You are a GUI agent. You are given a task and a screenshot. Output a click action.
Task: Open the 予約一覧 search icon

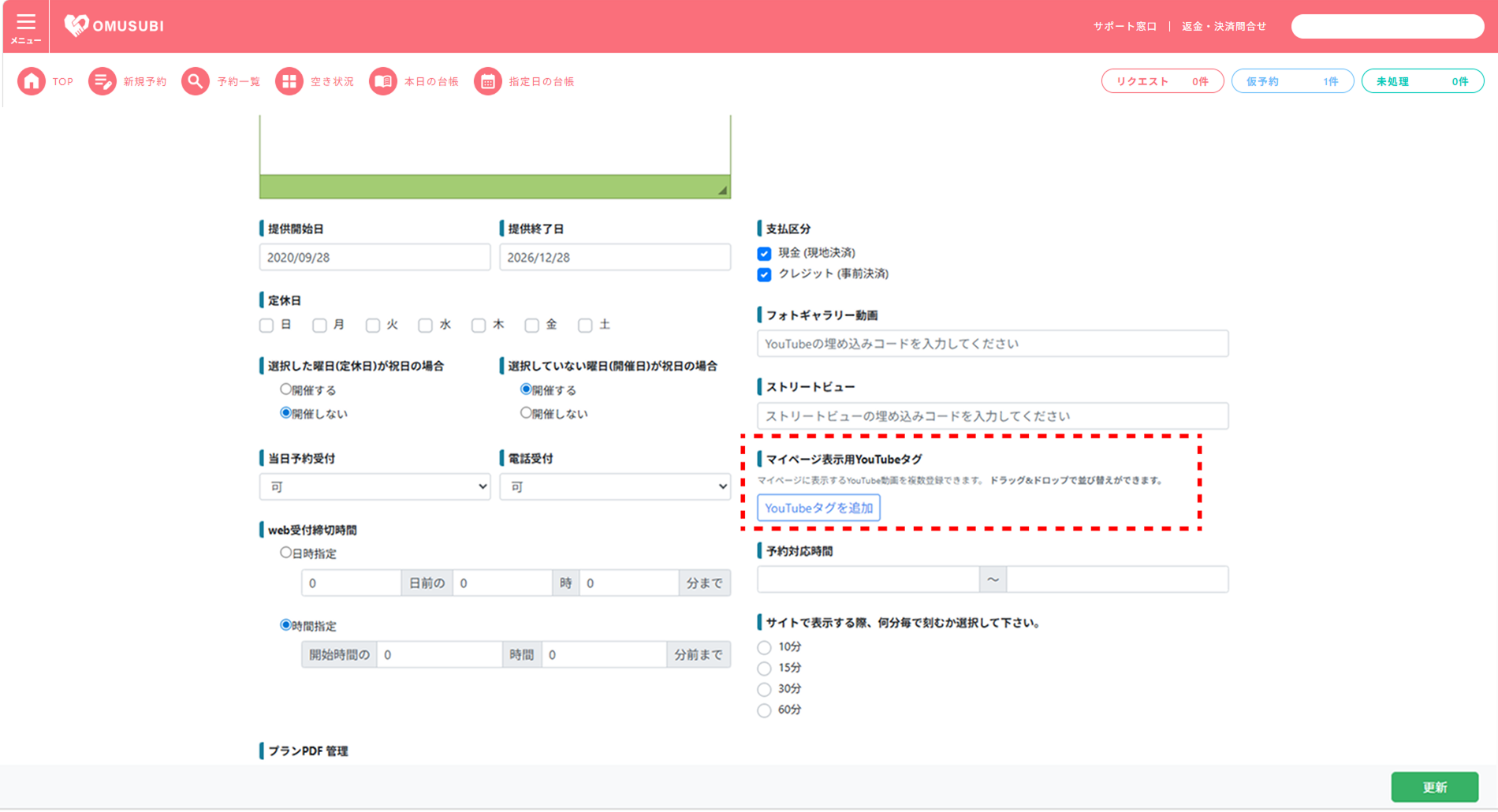pyautogui.click(x=196, y=81)
